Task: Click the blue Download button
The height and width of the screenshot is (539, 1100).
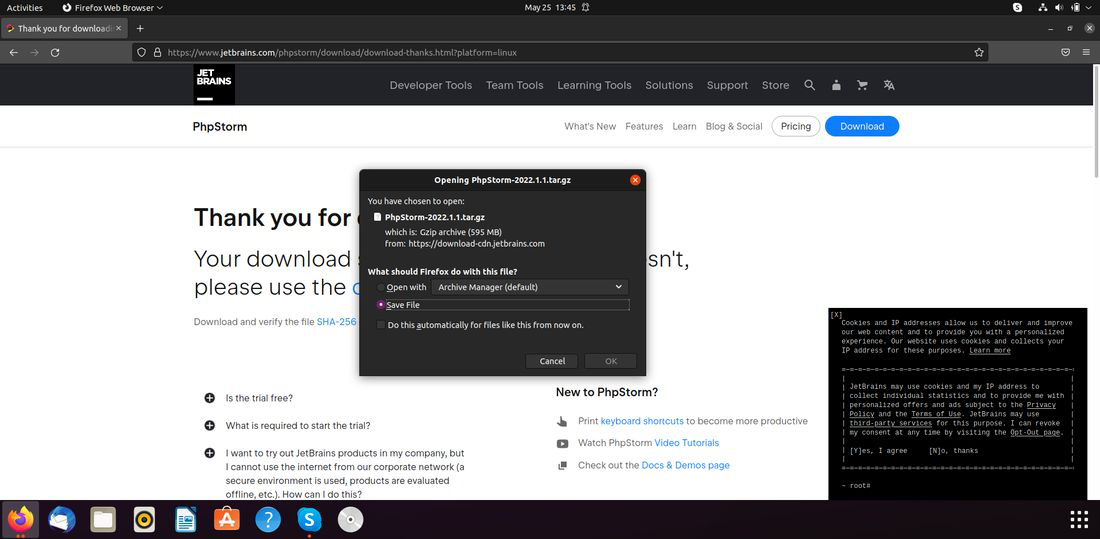Action: click(862, 126)
